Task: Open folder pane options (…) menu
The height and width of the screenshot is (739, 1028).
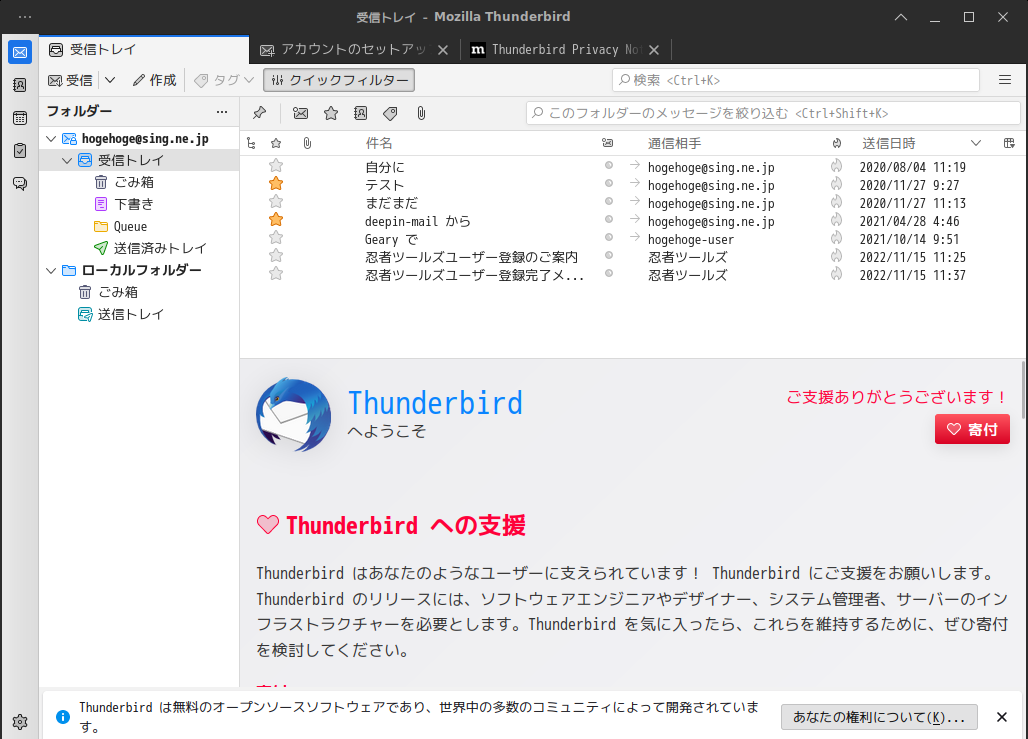Action: (x=222, y=111)
